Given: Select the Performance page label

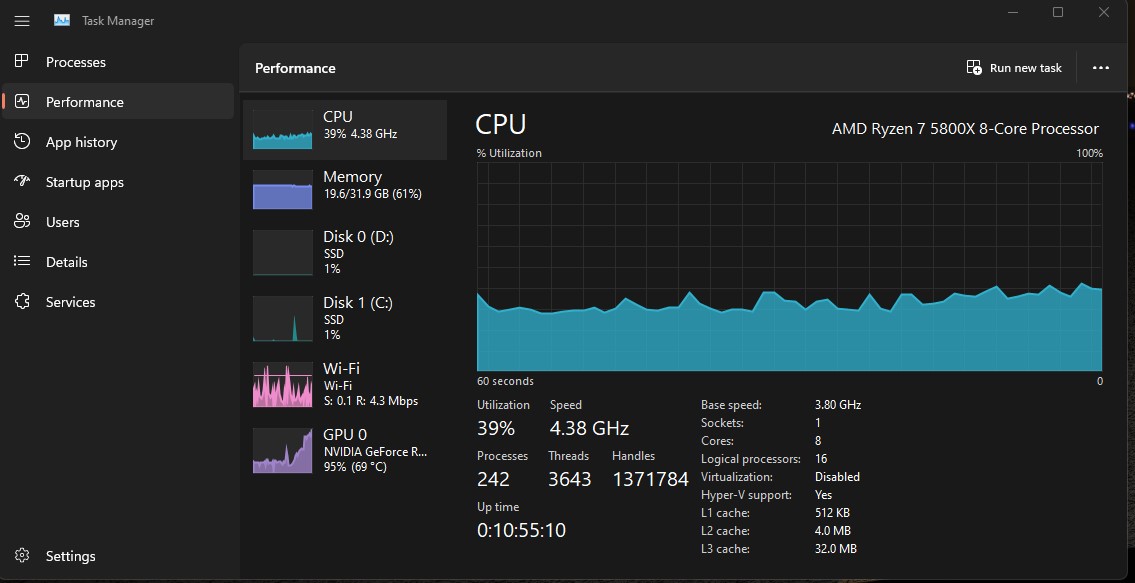Looking at the screenshot, I should point(85,102).
